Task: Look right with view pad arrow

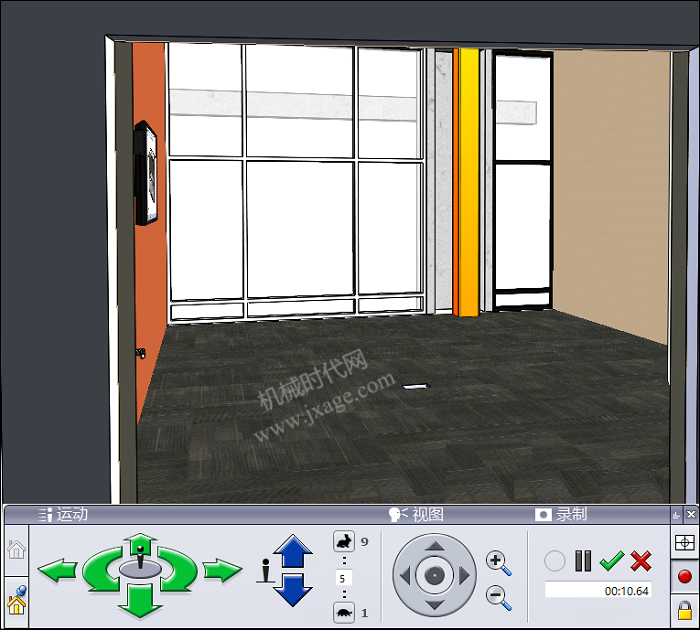Action: 464,576
